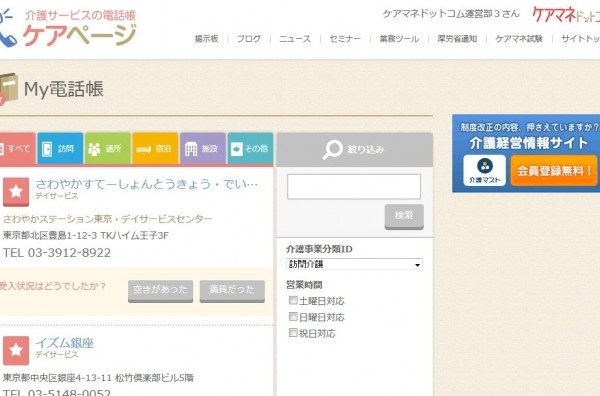600x396 pixels.
Task: Click the 会員登録無料！ banner button
Action: pos(554,171)
